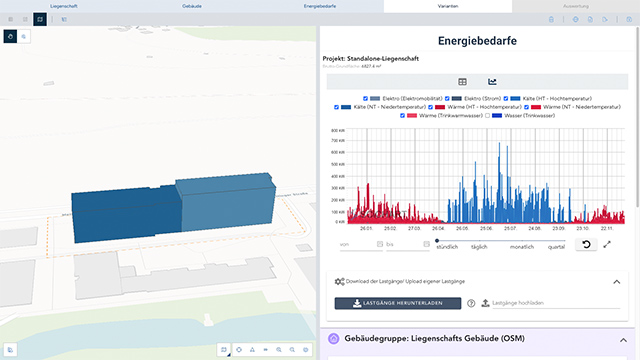The height and width of the screenshot is (360, 640).
Task: Open the Liegenschaft tab
Action: 64,6
